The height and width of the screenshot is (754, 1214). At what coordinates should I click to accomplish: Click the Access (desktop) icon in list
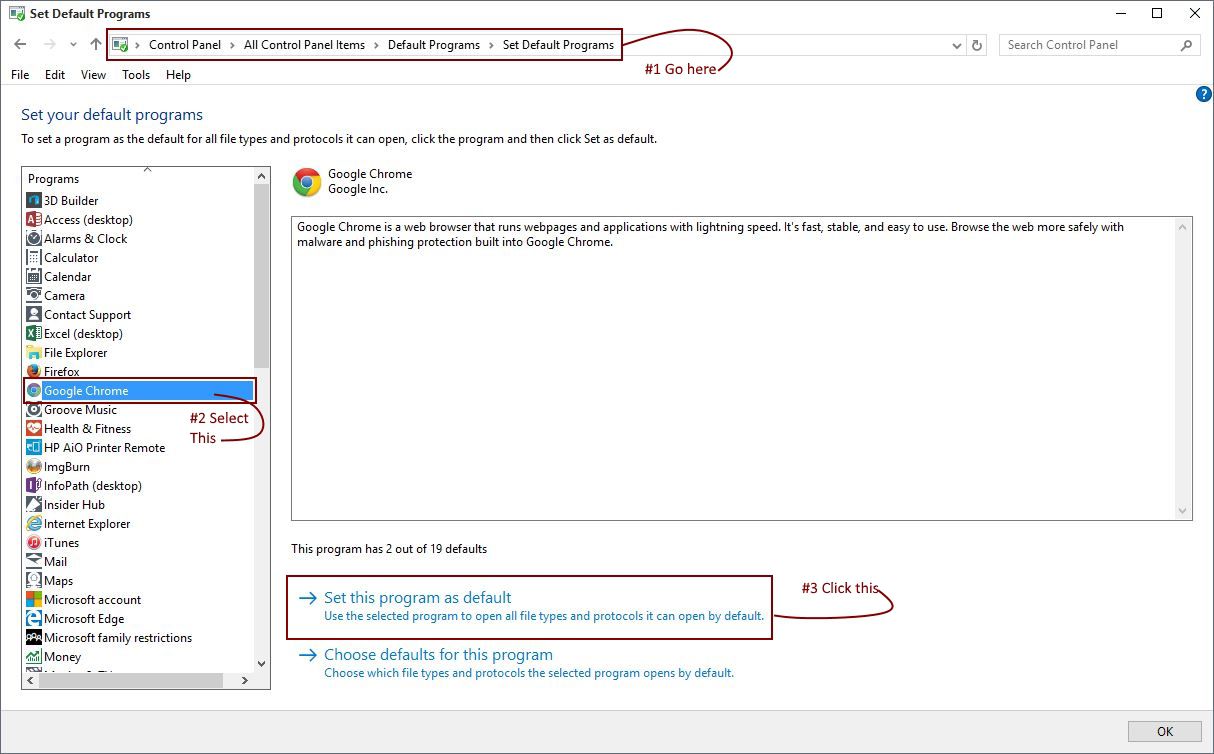point(34,219)
